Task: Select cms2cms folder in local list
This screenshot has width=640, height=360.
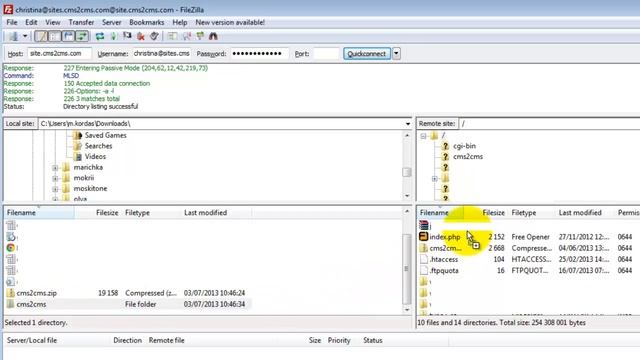Action: [31, 304]
